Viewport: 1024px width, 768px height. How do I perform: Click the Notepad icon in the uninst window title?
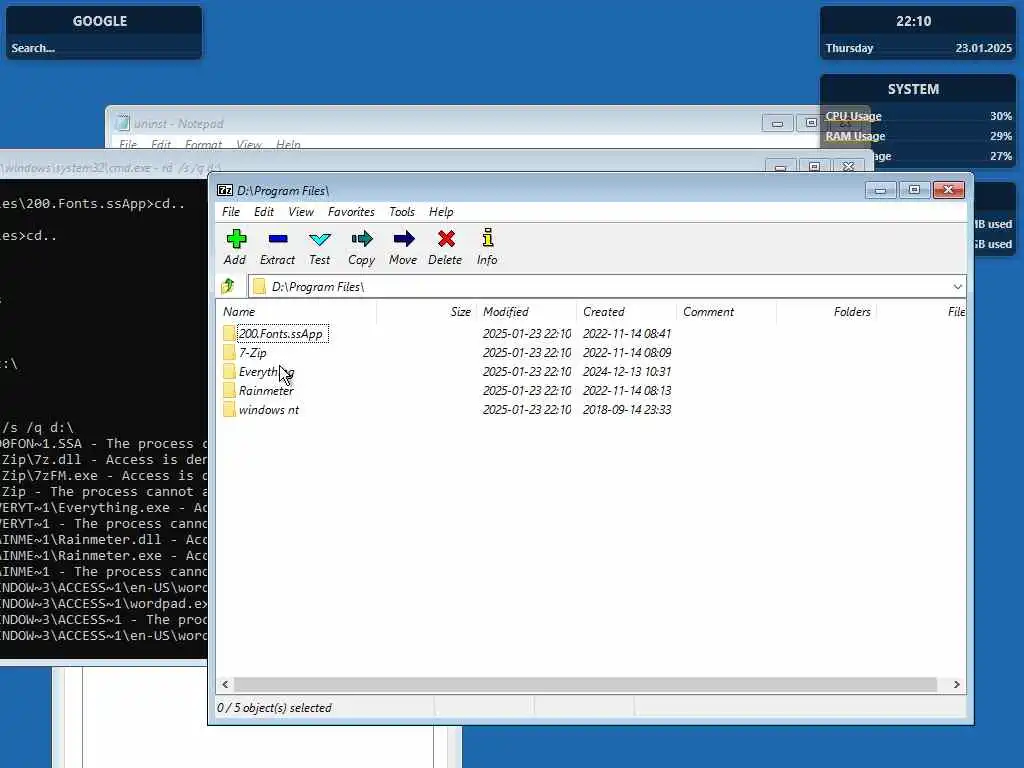click(122, 123)
